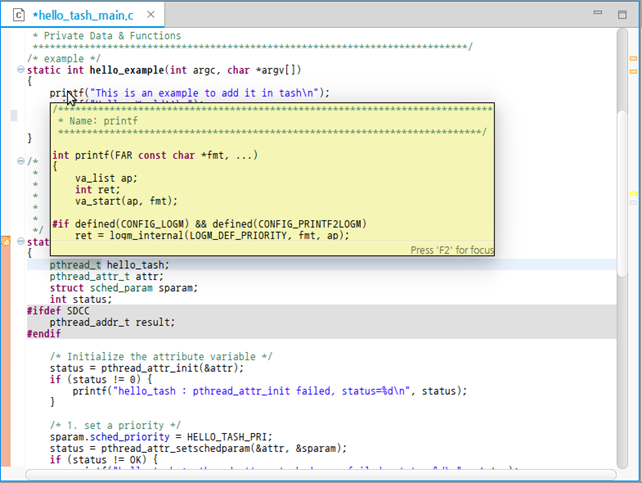The width and height of the screenshot is (642, 483).
Task: Click the #endif directive line
Action: (43, 334)
